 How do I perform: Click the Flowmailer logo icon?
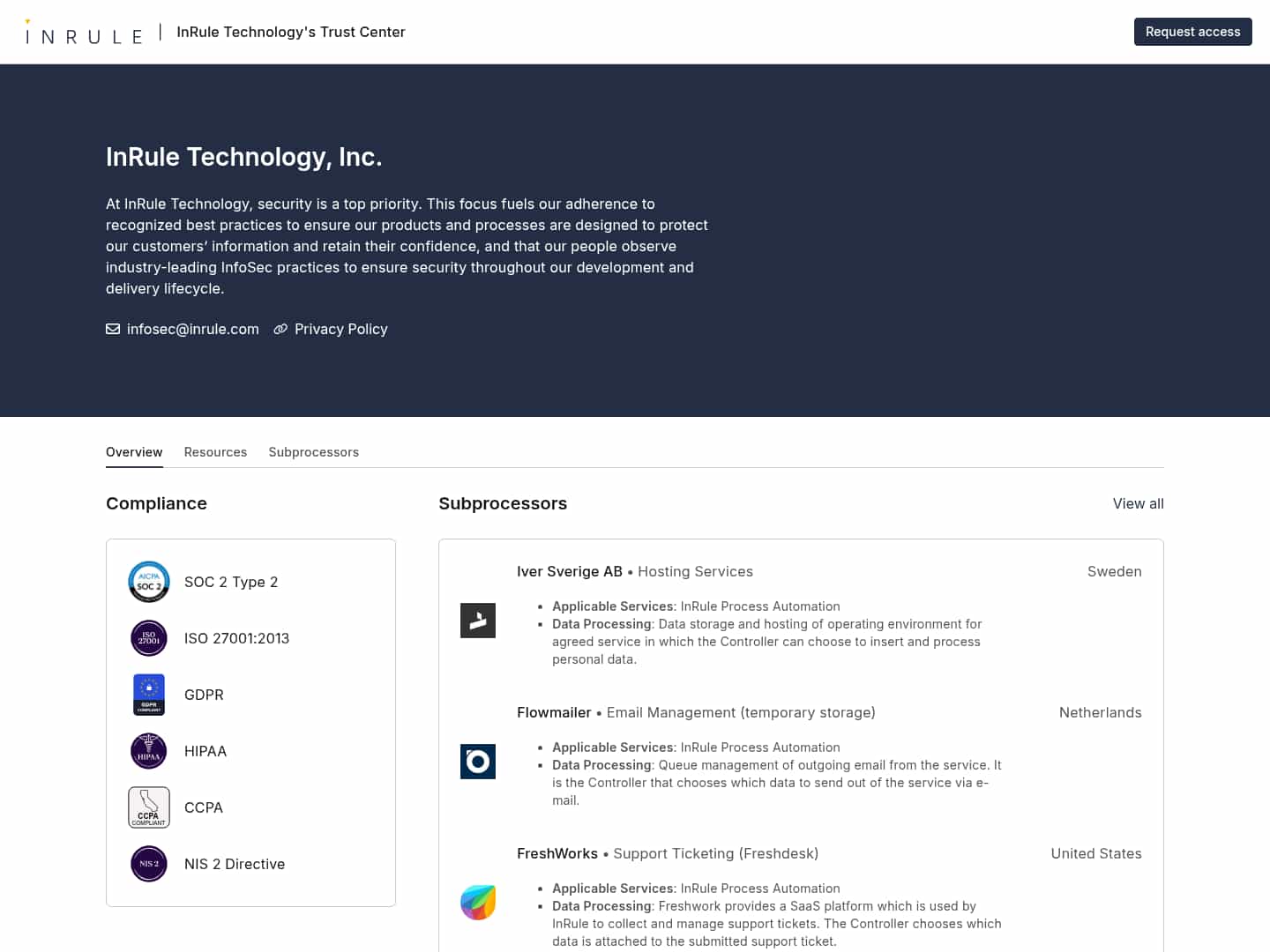[x=477, y=762]
